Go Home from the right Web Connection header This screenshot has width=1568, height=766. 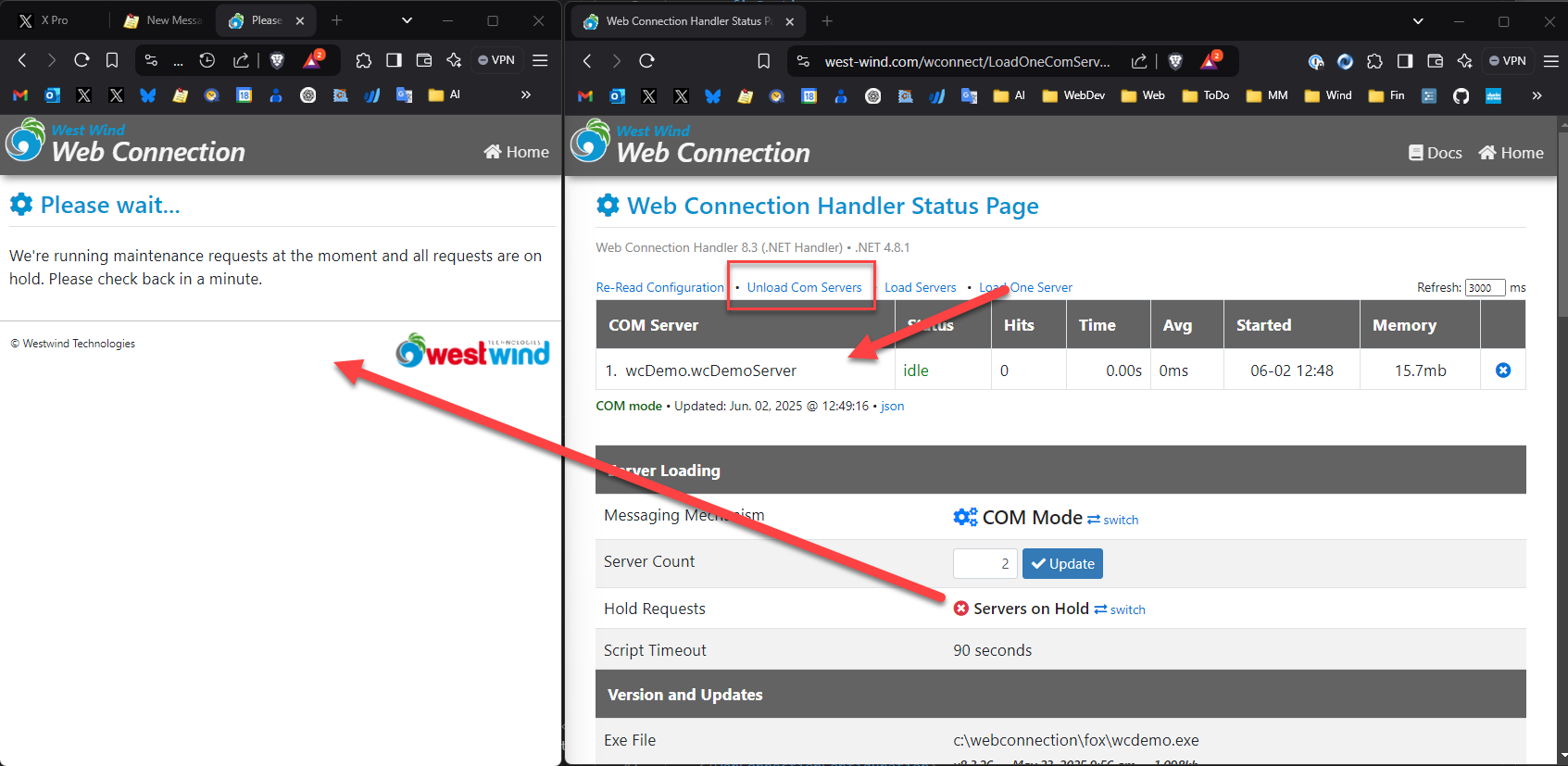pos(1511,153)
